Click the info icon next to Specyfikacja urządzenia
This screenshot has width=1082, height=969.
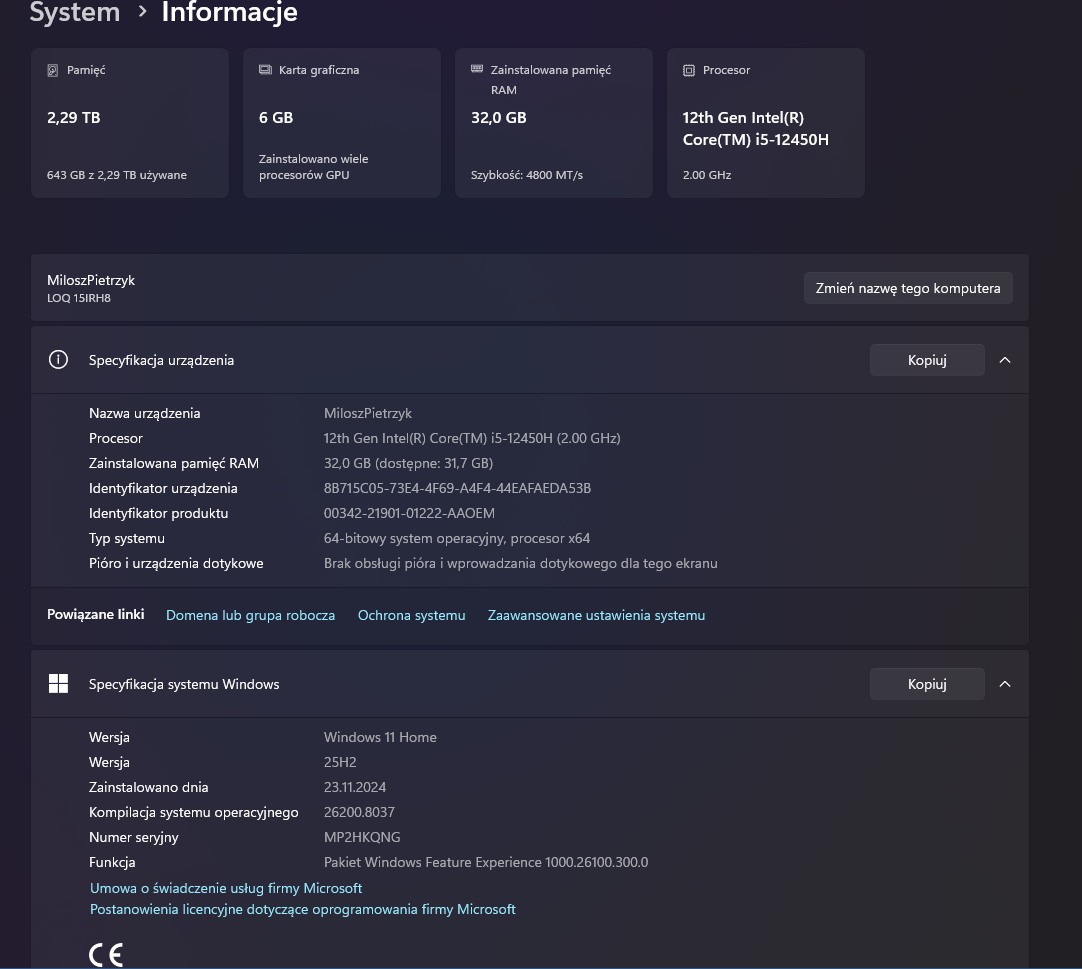[59, 360]
